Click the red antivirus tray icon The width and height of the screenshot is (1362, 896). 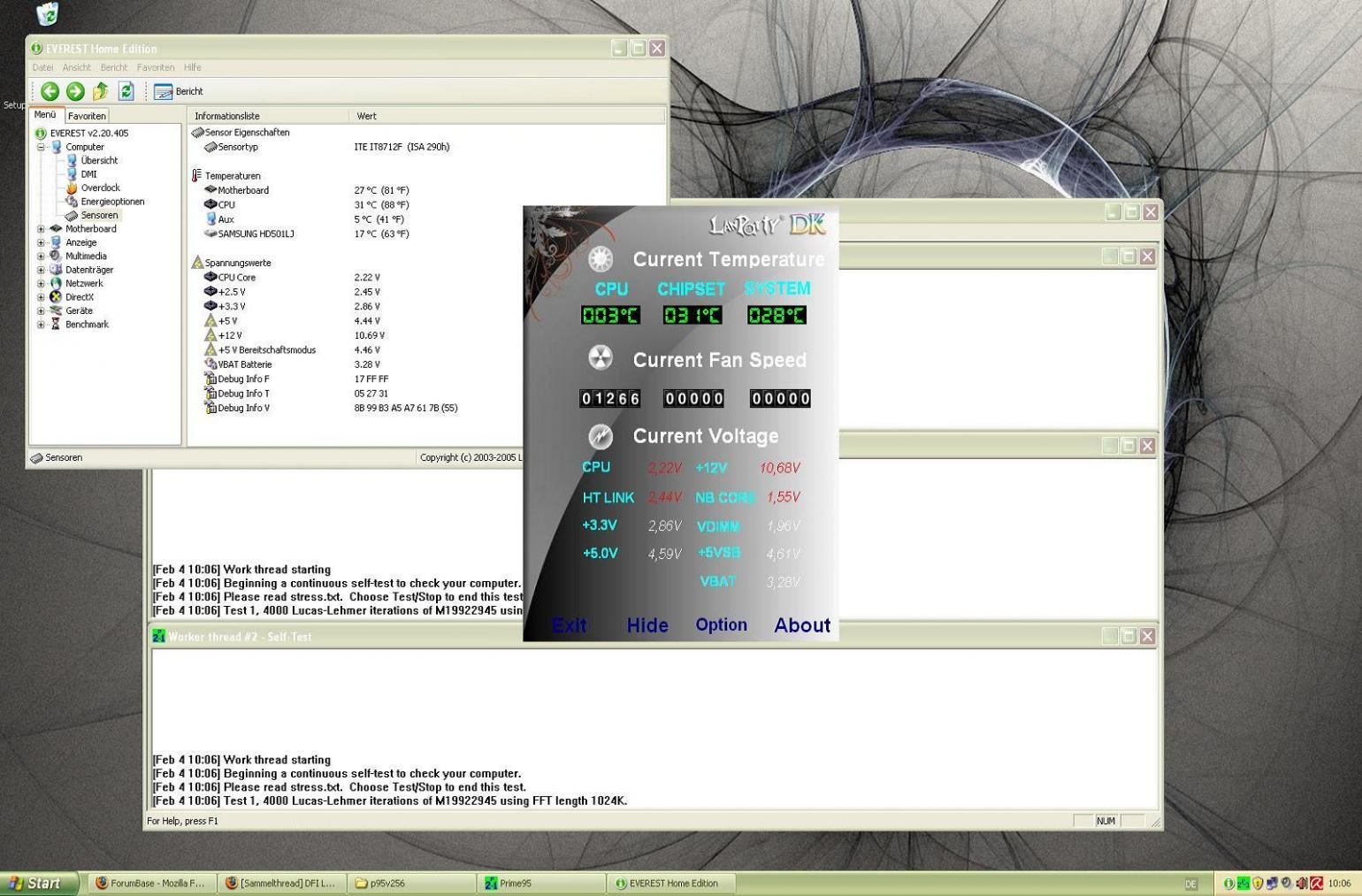pyautogui.click(x=1316, y=883)
